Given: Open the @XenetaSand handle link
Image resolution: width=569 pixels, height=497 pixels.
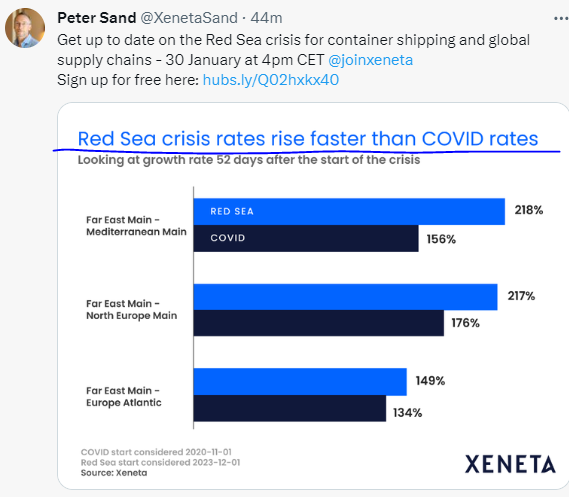Looking at the screenshot, I should point(189,17).
